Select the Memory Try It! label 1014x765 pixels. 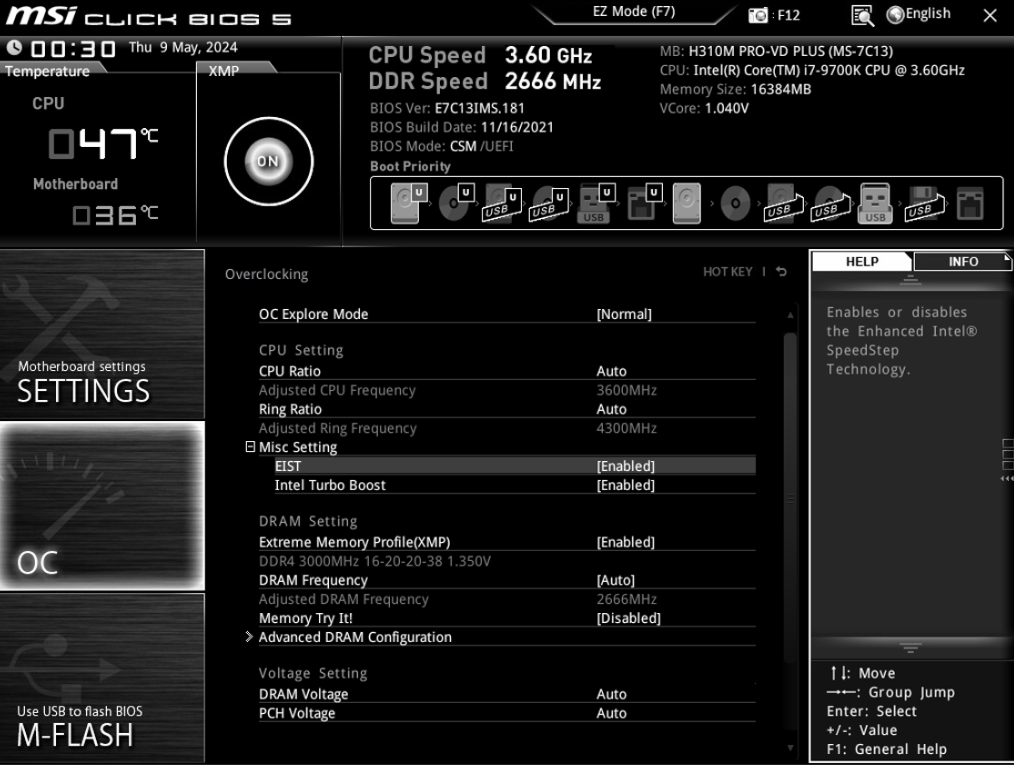pyautogui.click(x=305, y=618)
